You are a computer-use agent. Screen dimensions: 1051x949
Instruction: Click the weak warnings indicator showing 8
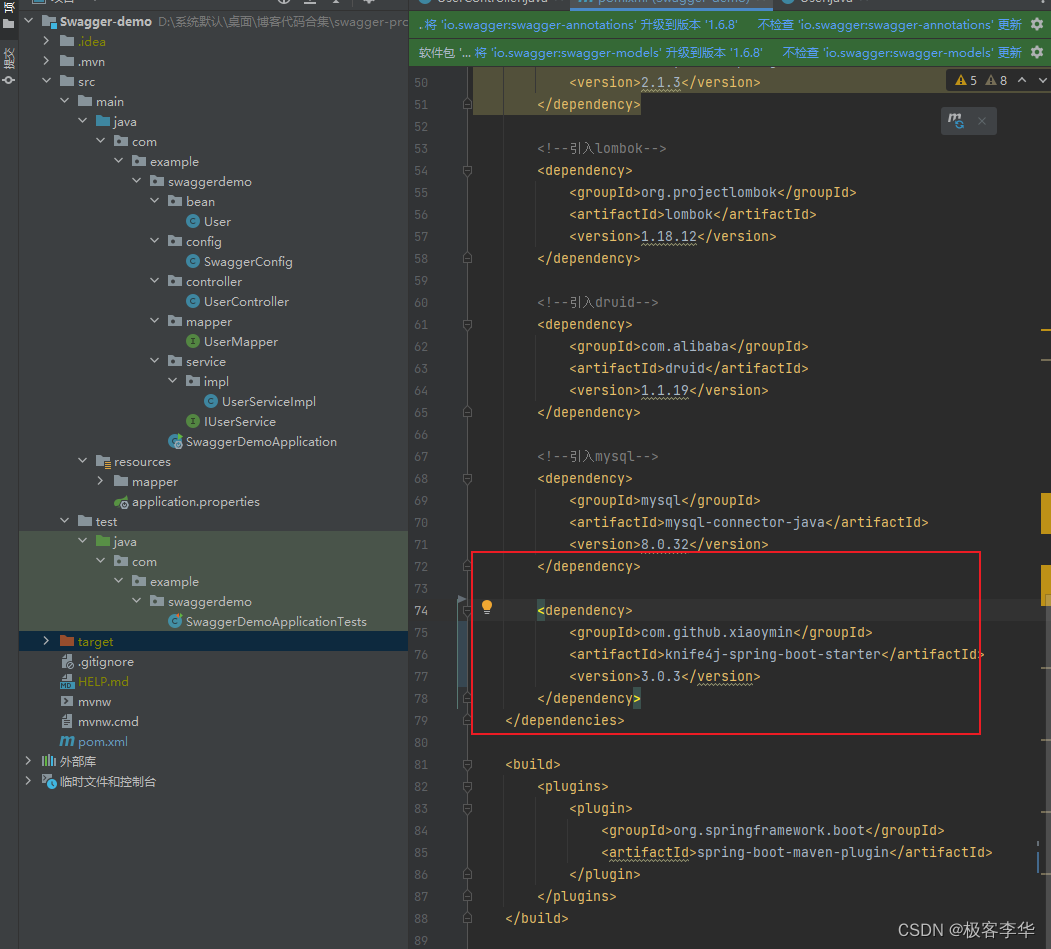(x=996, y=80)
